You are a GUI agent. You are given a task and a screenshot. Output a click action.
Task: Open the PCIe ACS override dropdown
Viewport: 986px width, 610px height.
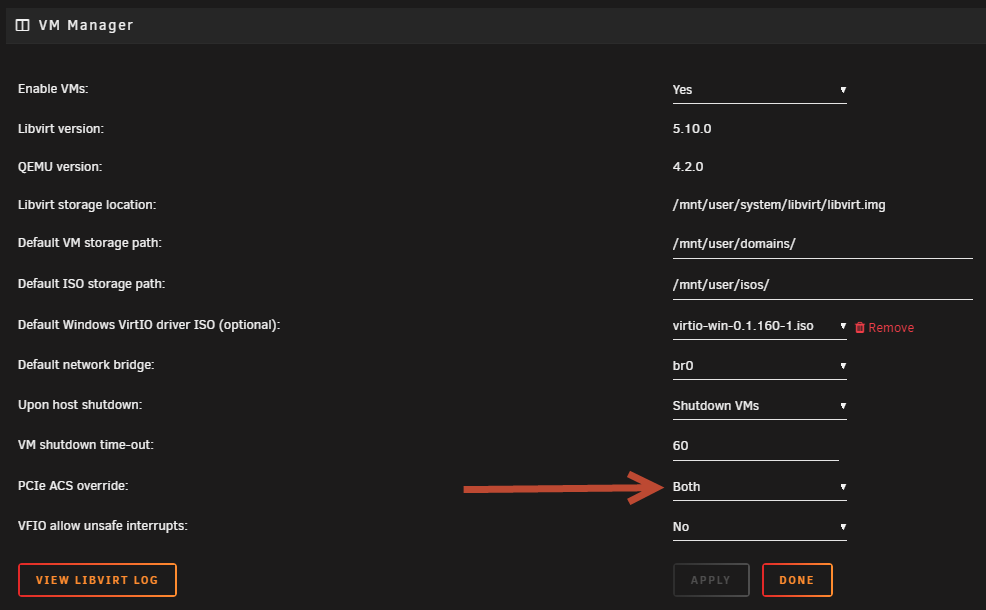pyautogui.click(x=759, y=487)
